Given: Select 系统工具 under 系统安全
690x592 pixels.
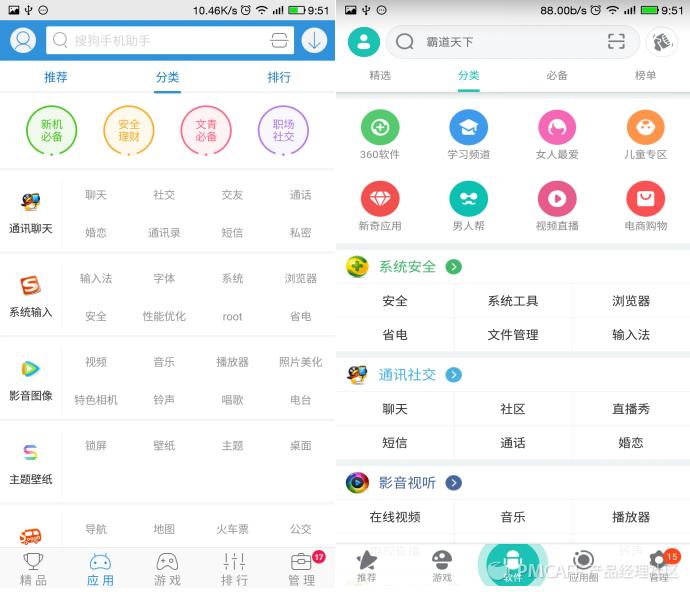Looking at the screenshot, I should 513,301.
